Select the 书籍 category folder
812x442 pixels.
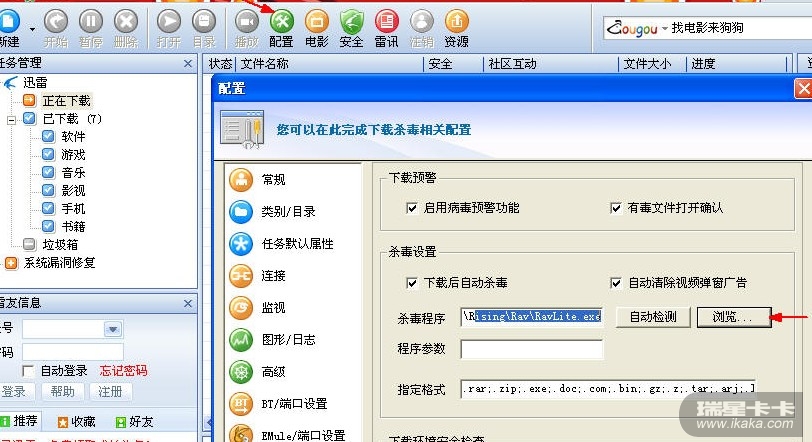(73, 226)
